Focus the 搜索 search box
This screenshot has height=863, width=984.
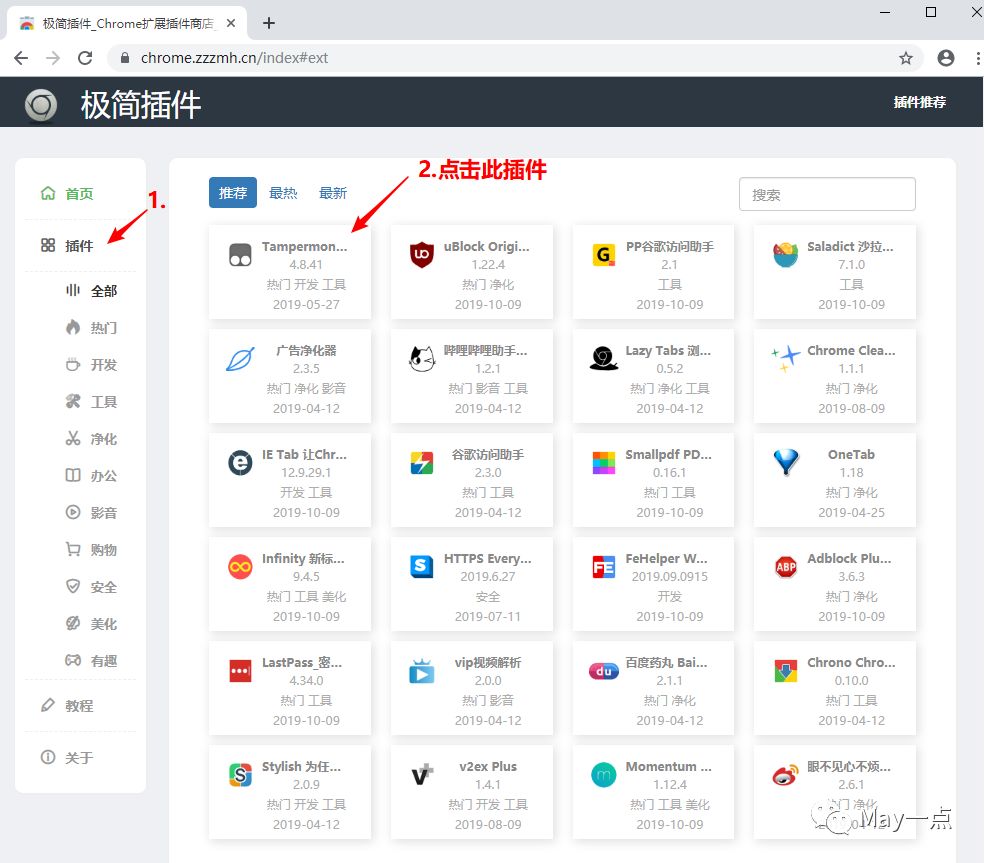(827, 195)
